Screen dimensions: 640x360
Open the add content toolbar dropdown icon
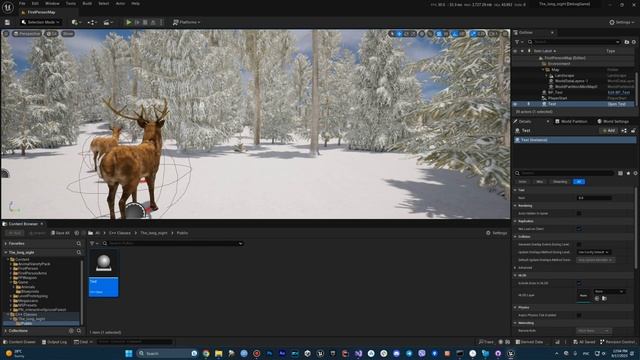pos(75,22)
